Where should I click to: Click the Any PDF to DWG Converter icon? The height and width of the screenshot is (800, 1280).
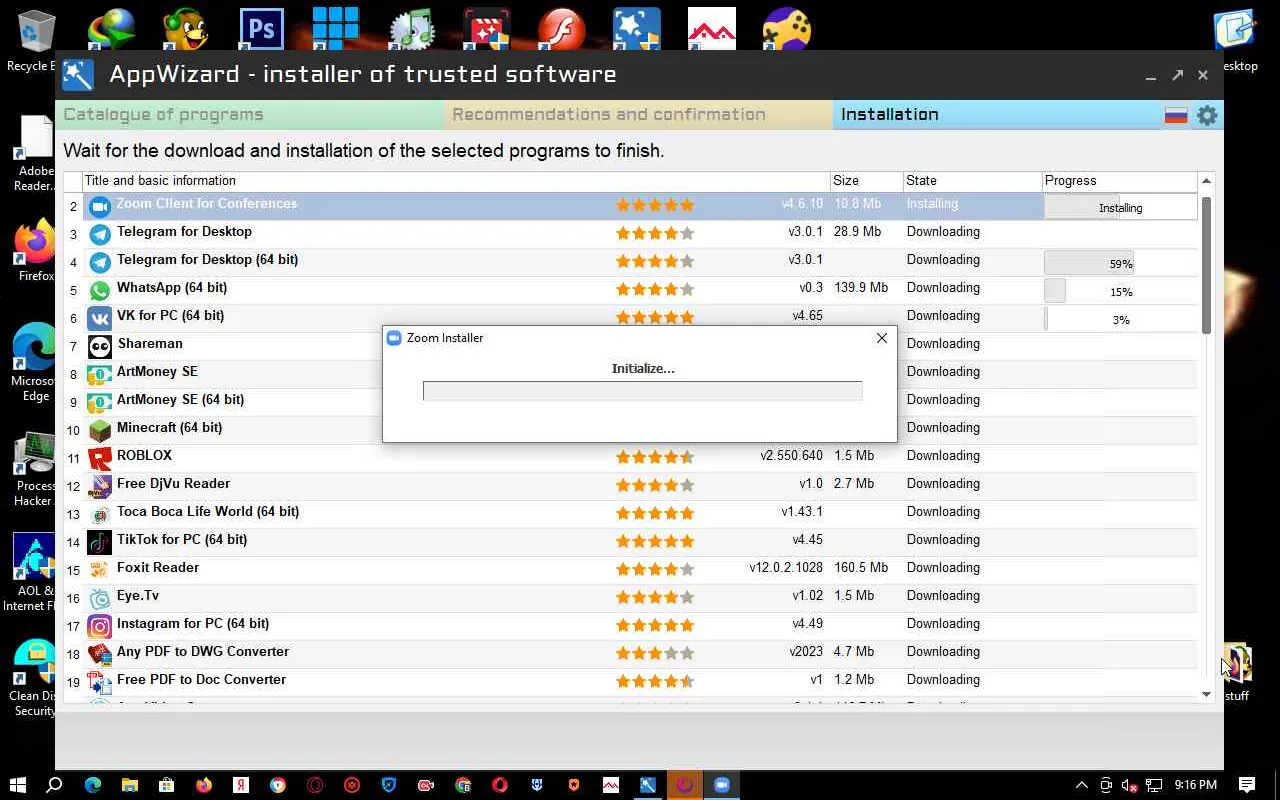pos(99,655)
